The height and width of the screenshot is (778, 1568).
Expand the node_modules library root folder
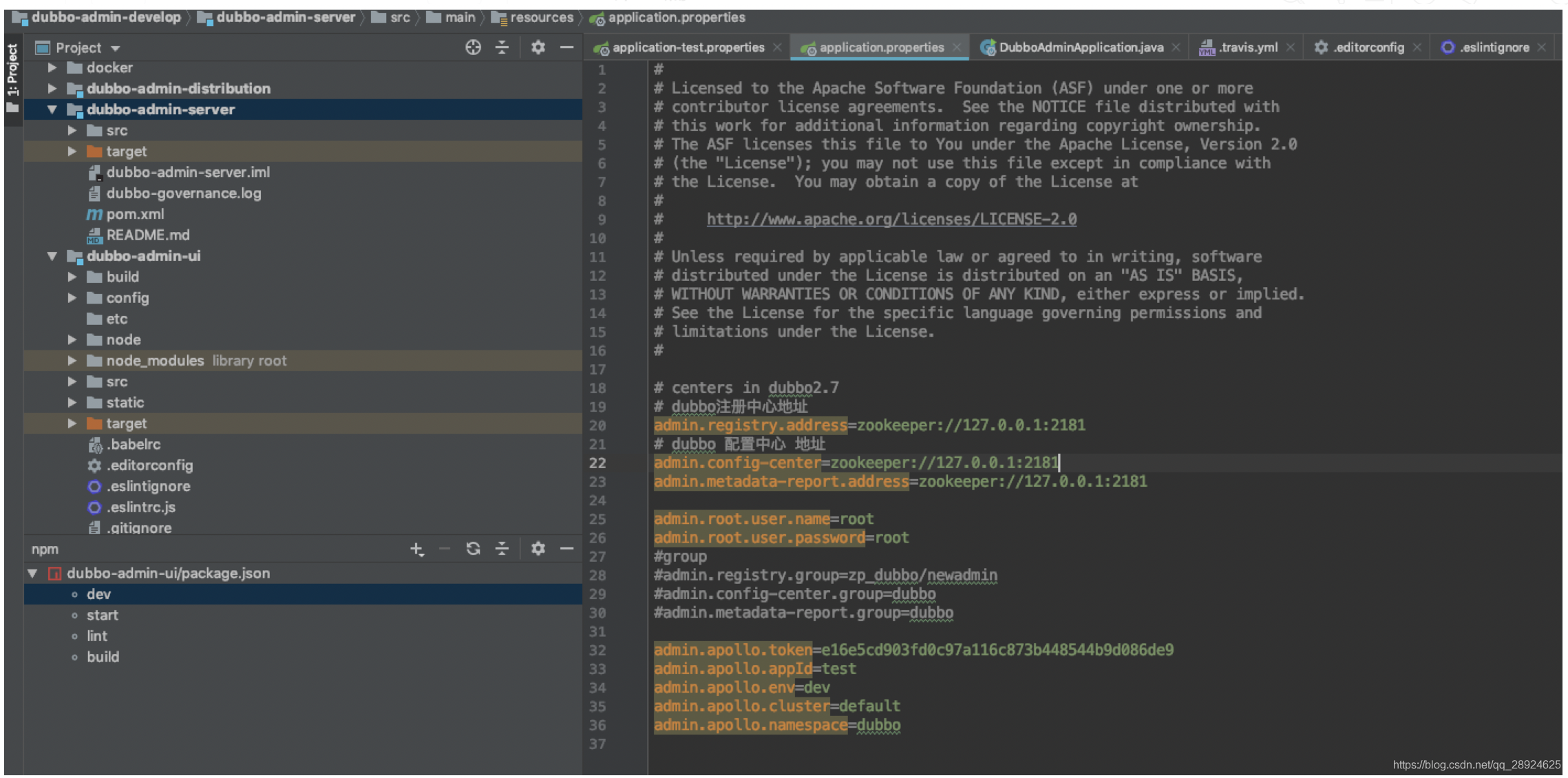[72, 361]
